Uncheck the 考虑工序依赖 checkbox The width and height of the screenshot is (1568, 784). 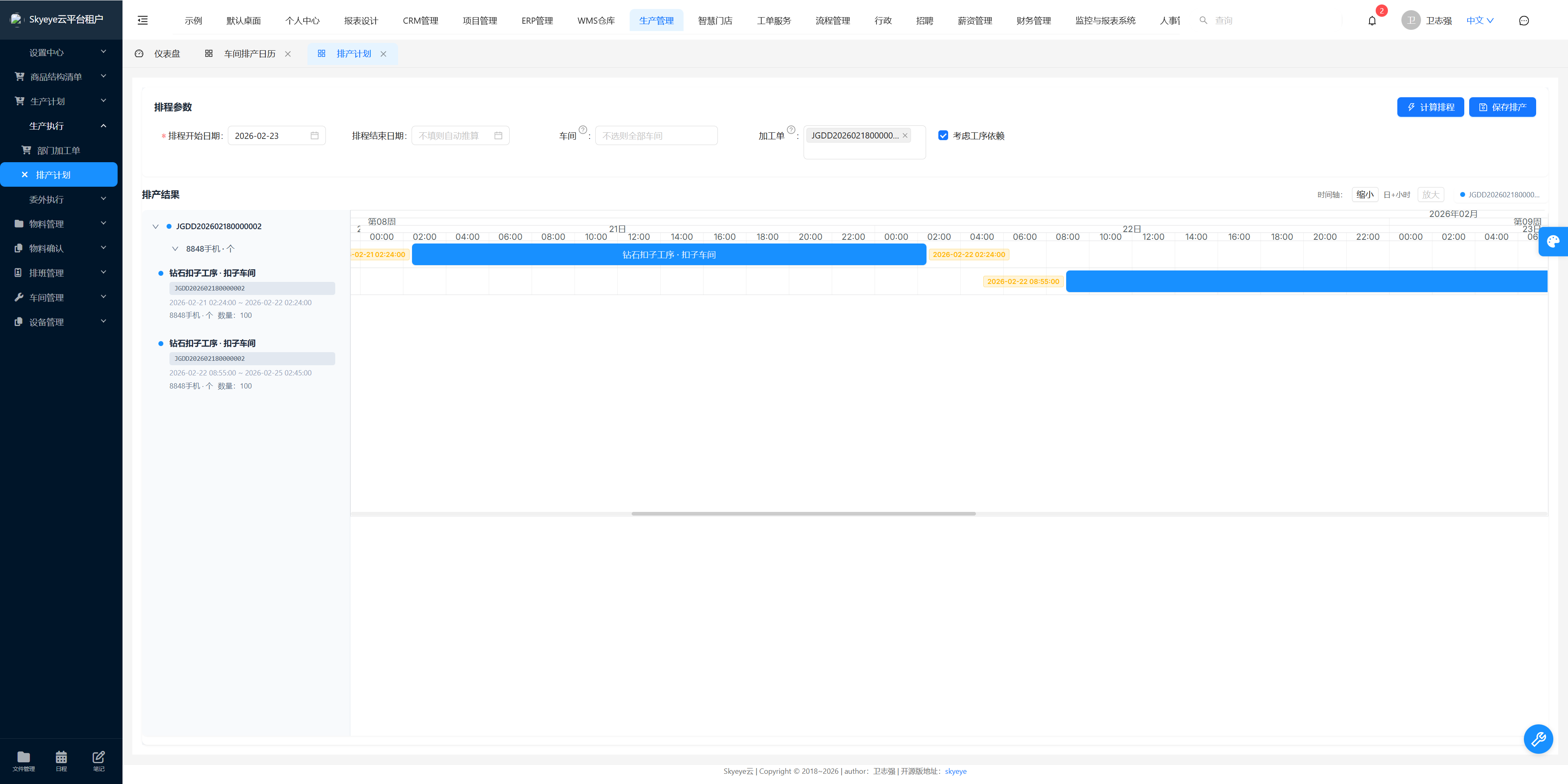pos(943,135)
